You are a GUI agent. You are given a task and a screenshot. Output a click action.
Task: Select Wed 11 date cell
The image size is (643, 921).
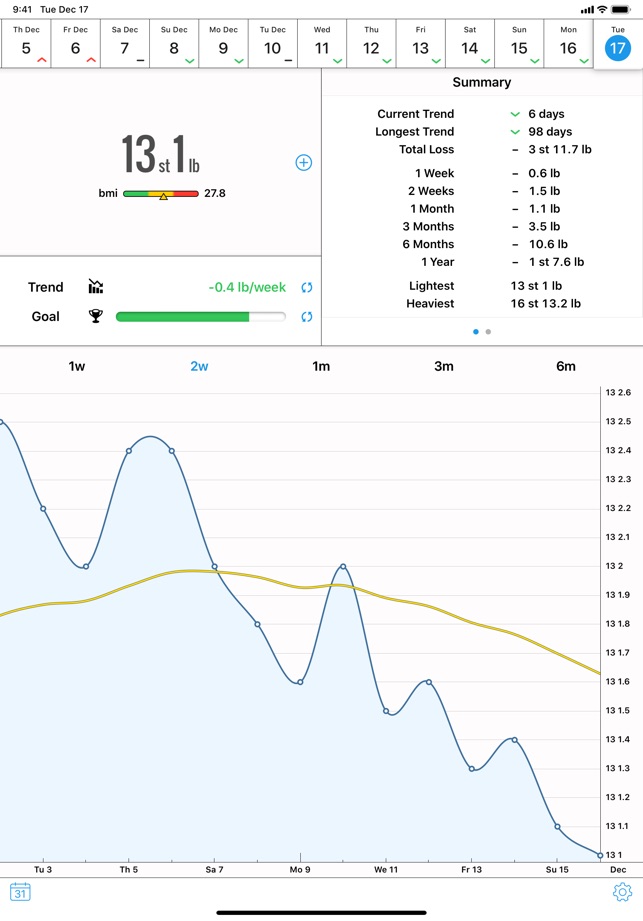pyautogui.click(x=322, y=43)
